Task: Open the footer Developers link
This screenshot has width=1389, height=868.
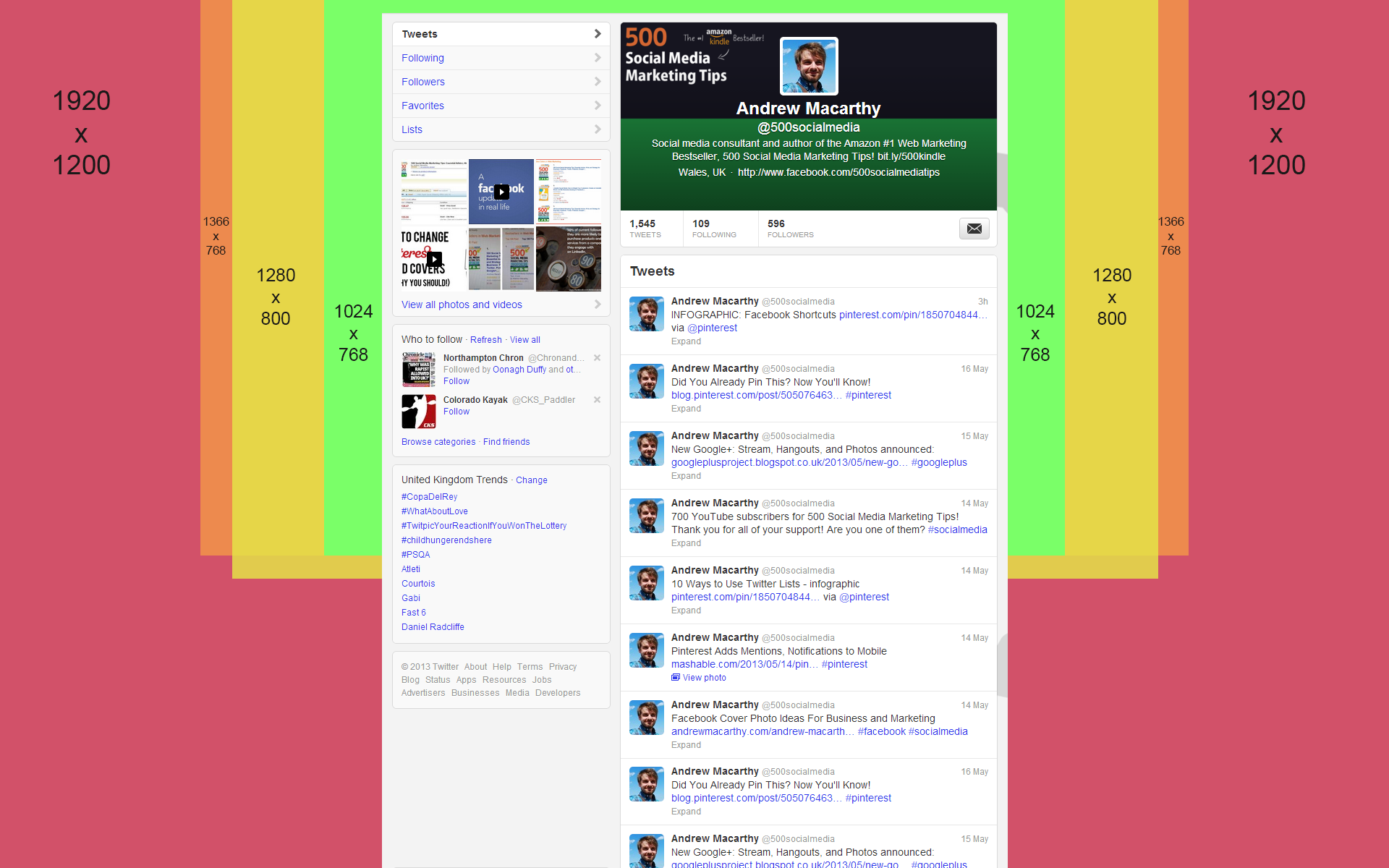Action: [558, 693]
